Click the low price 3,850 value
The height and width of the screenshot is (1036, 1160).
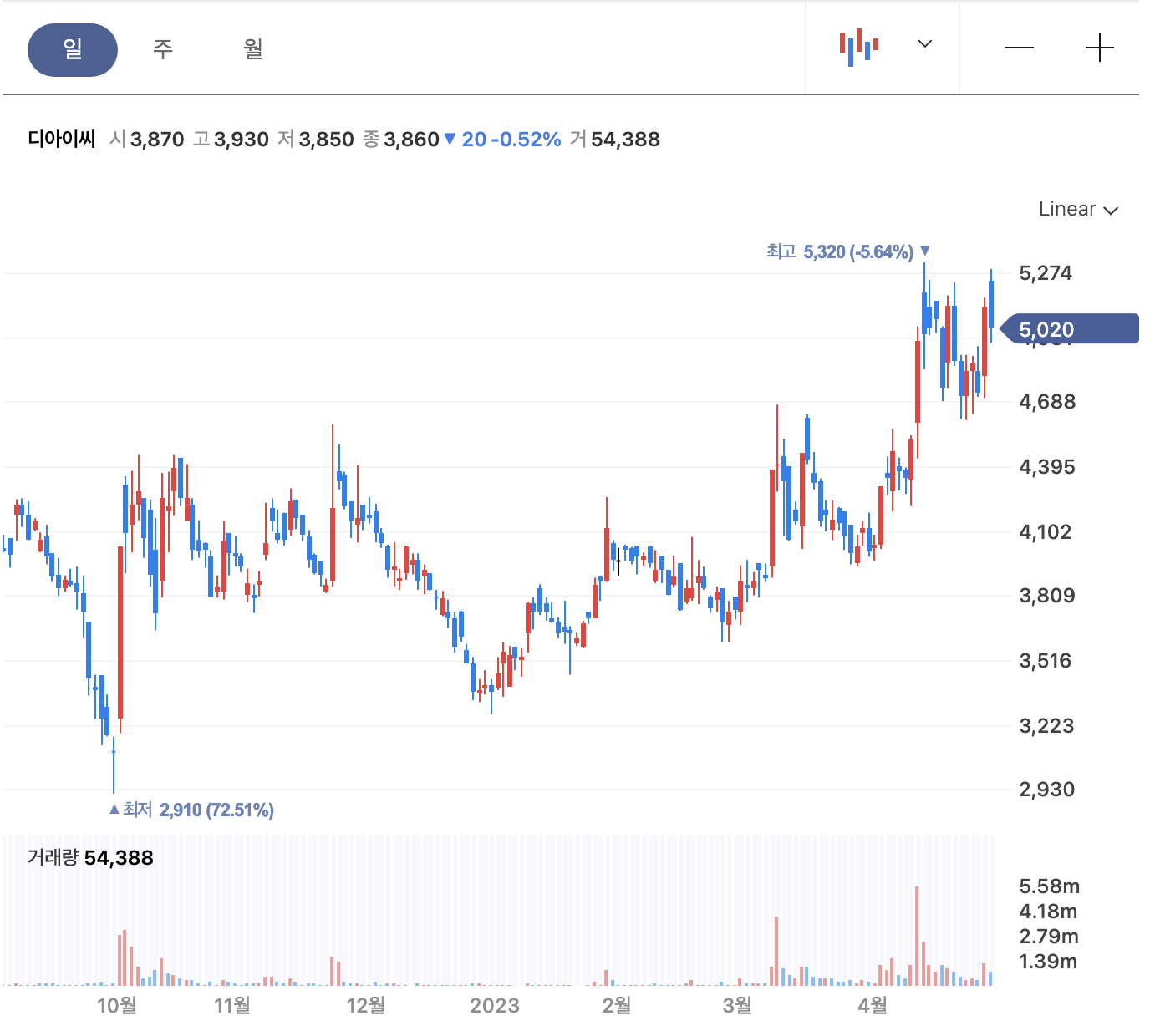coord(327,140)
